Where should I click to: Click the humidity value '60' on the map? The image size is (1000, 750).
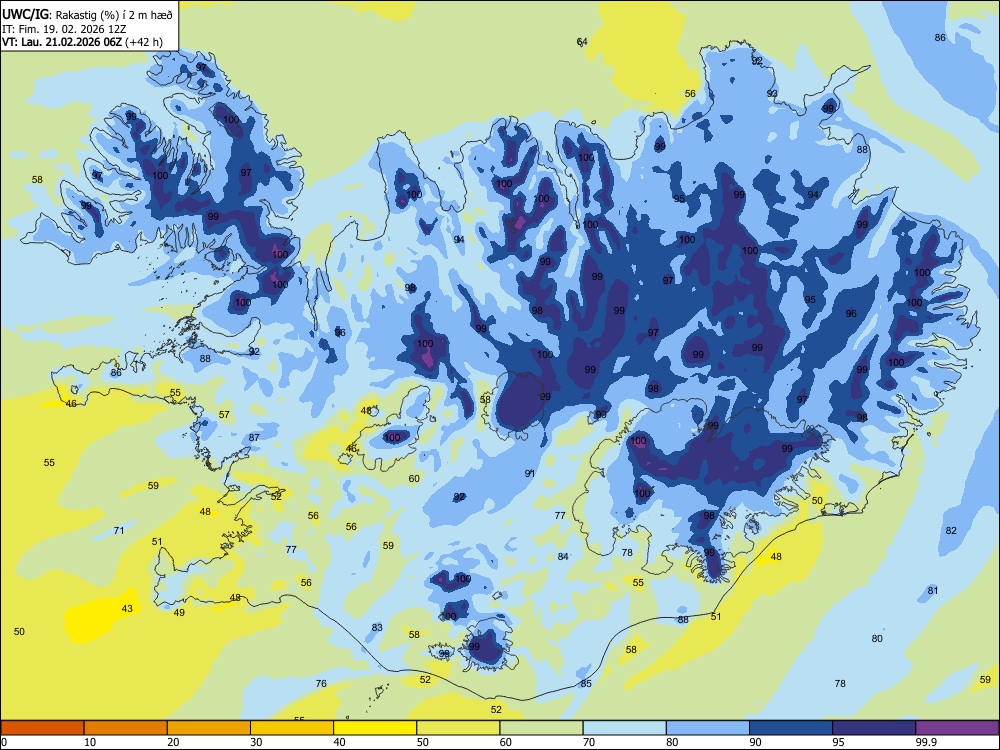coord(414,478)
